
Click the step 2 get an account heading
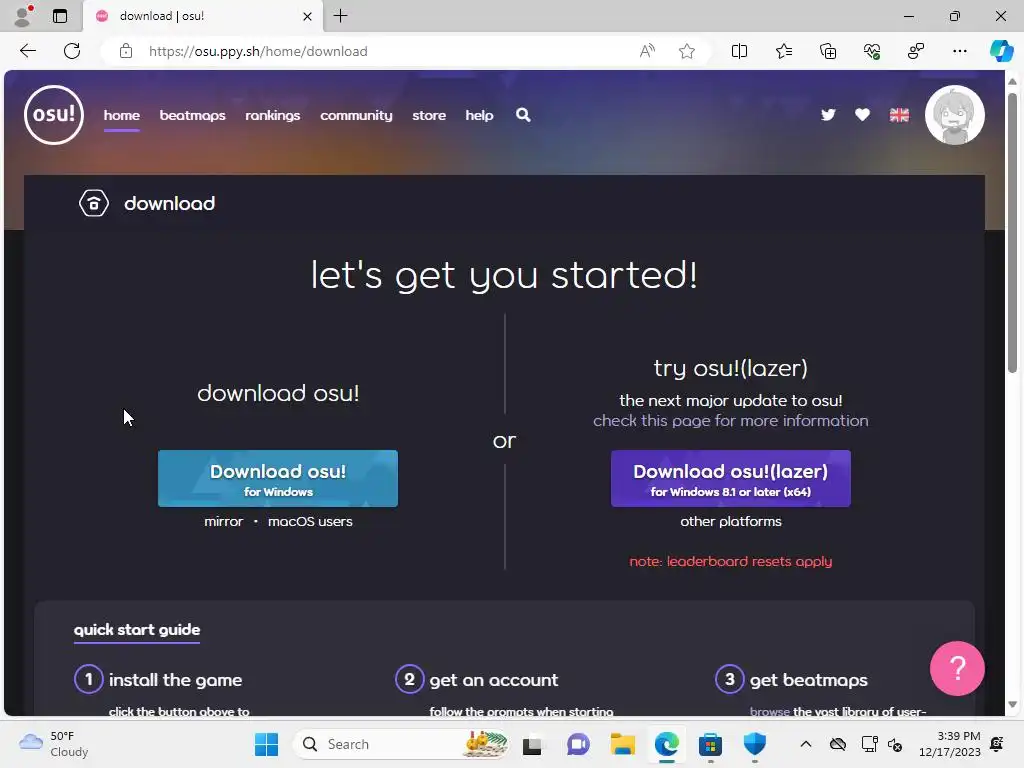tap(494, 680)
